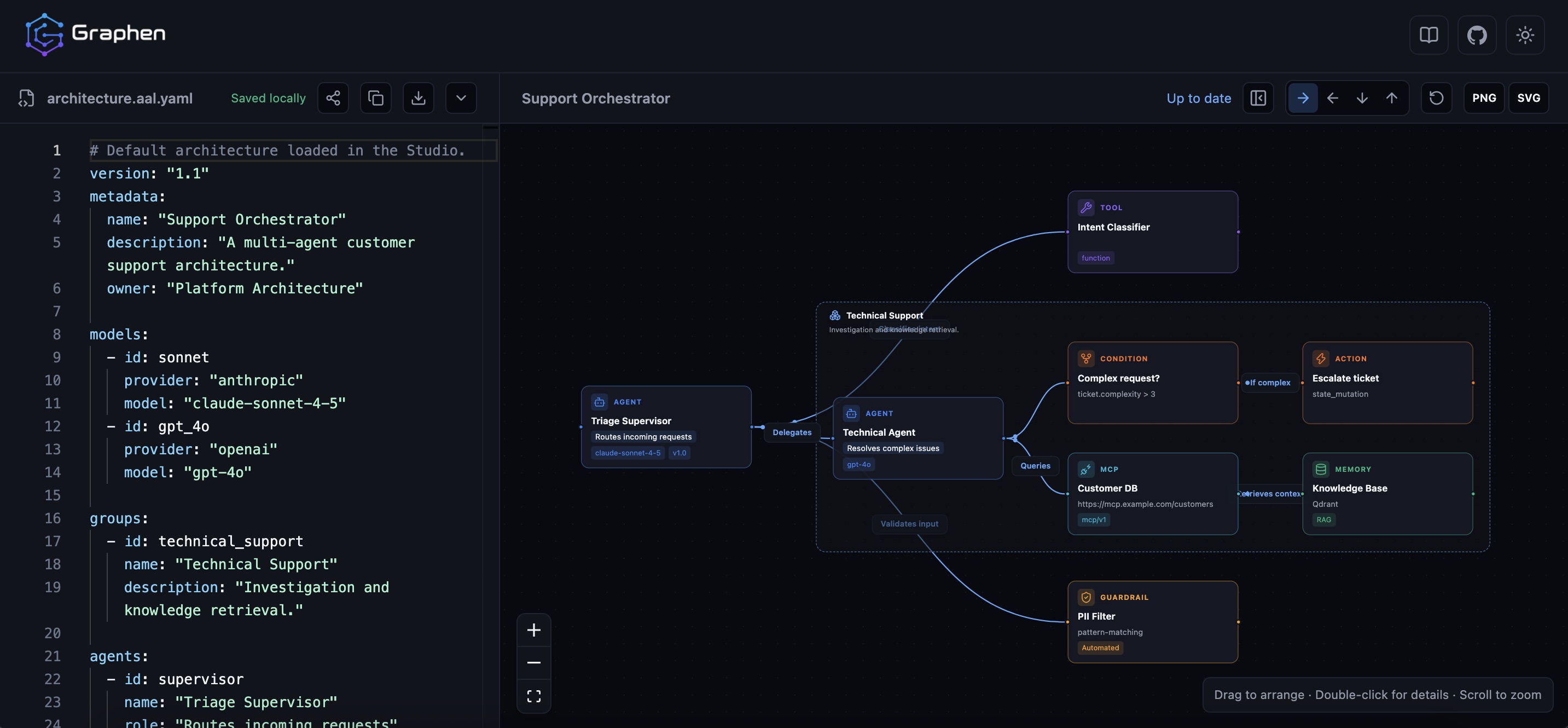1568x728 pixels.
Task: Collapse the editor panel toggle
Action: 1258,98
